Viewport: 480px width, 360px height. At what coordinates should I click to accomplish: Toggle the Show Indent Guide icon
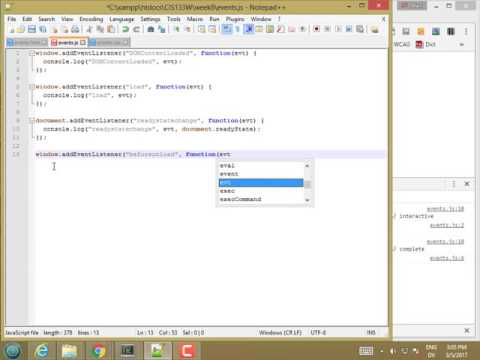[249, 30]
